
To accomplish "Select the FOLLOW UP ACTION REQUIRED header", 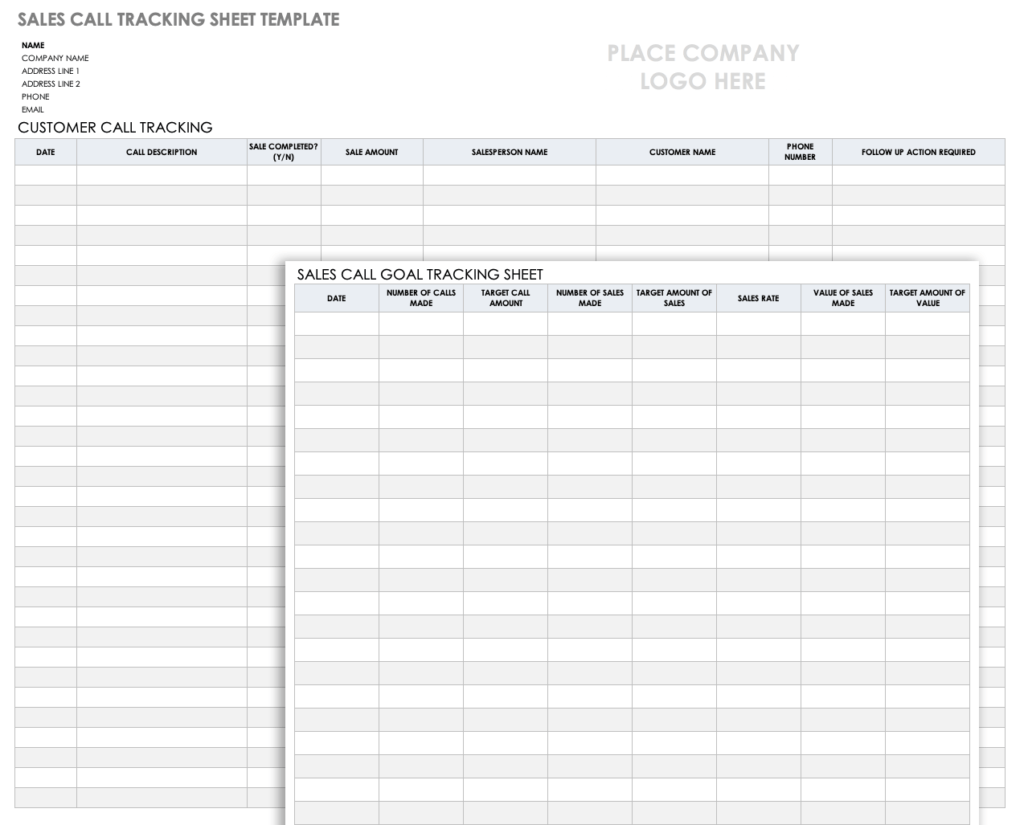I will point(918,152).
